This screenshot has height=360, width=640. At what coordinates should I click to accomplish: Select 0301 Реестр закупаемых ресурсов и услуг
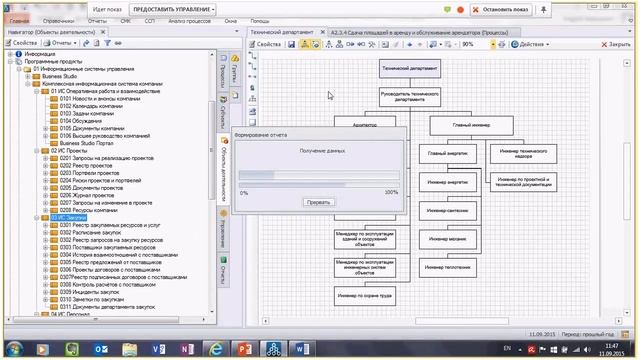110,225
